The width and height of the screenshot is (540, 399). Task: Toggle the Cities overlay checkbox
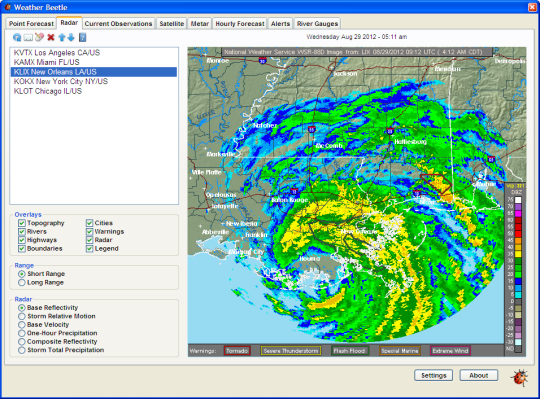(x=90, y=223)
